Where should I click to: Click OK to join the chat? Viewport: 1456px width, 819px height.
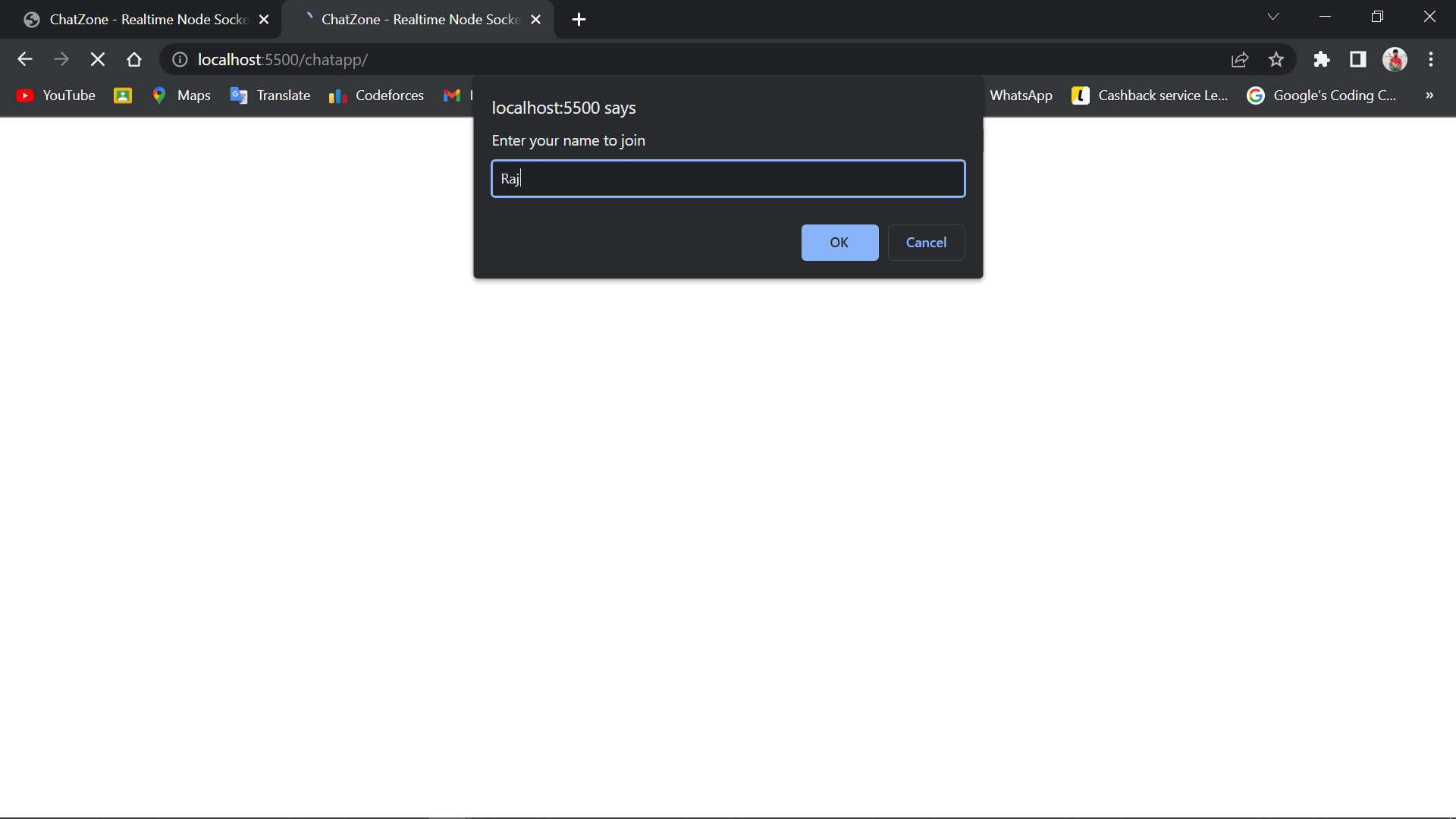839,243
